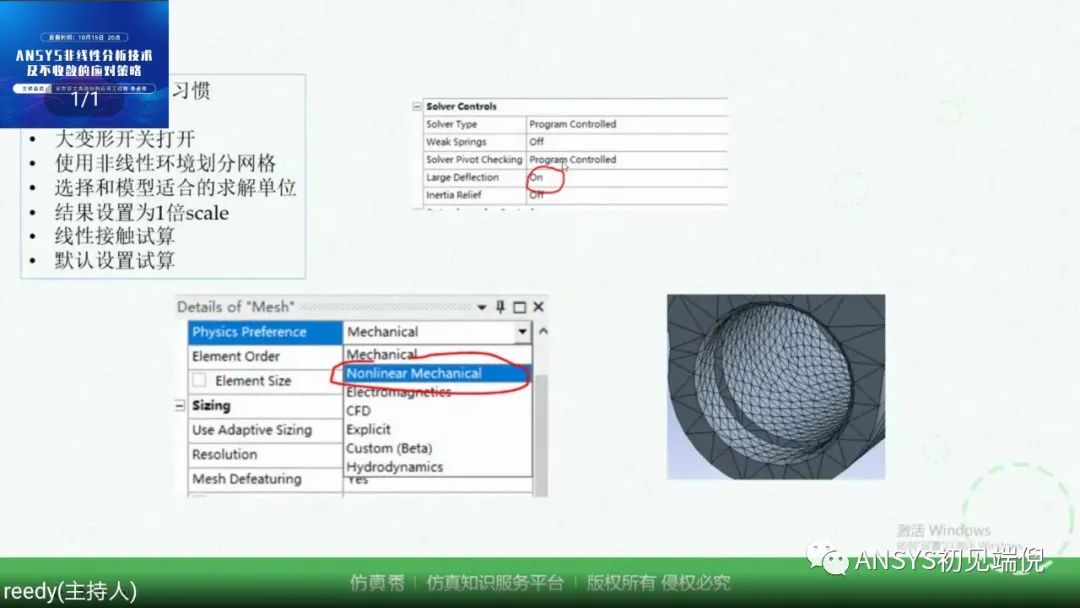This screenshot has width=1080, height=608.
Task: Click the Weak Springs Off value
Action: (537, 141)
